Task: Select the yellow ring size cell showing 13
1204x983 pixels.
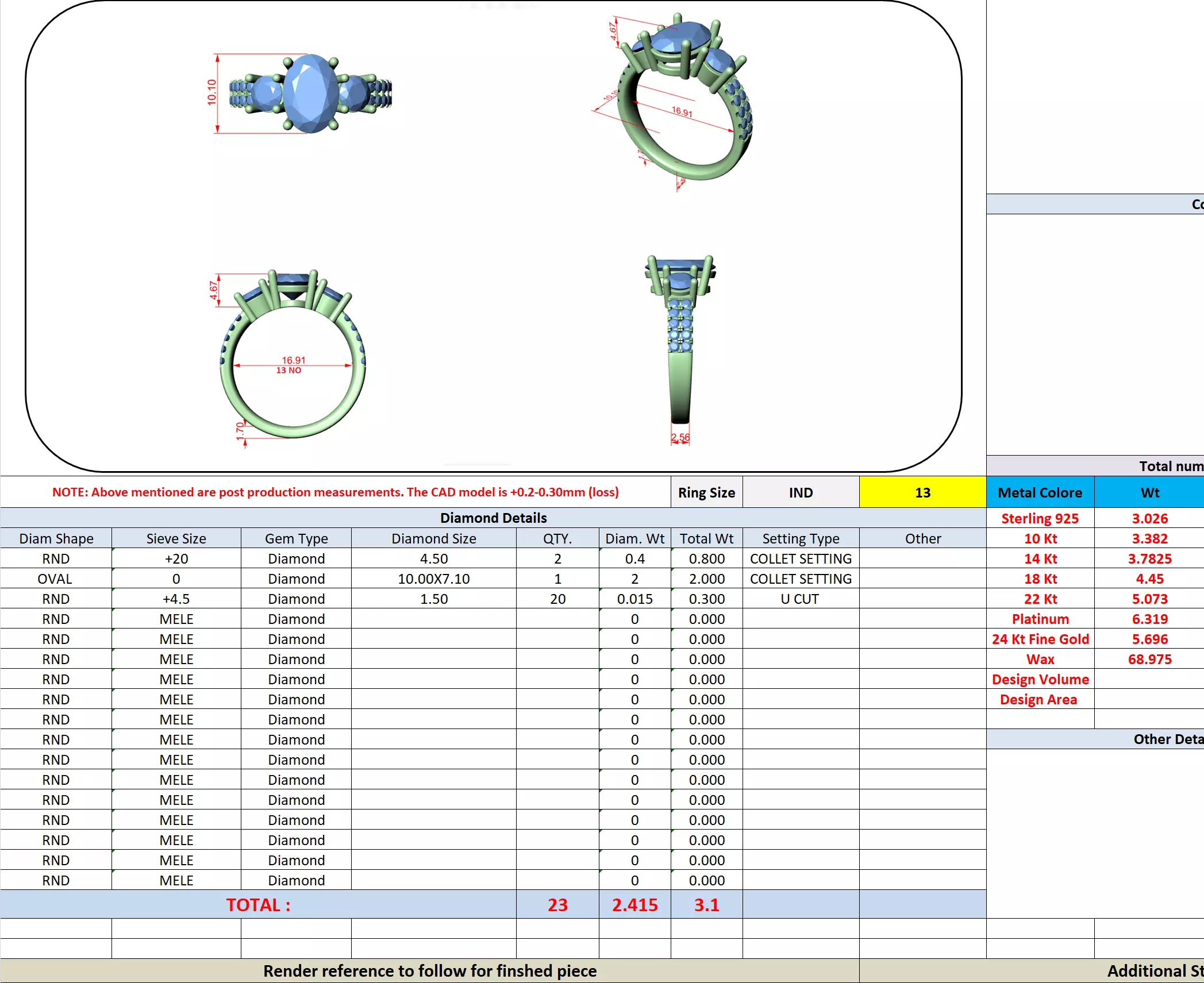Action: coord(922,492)
